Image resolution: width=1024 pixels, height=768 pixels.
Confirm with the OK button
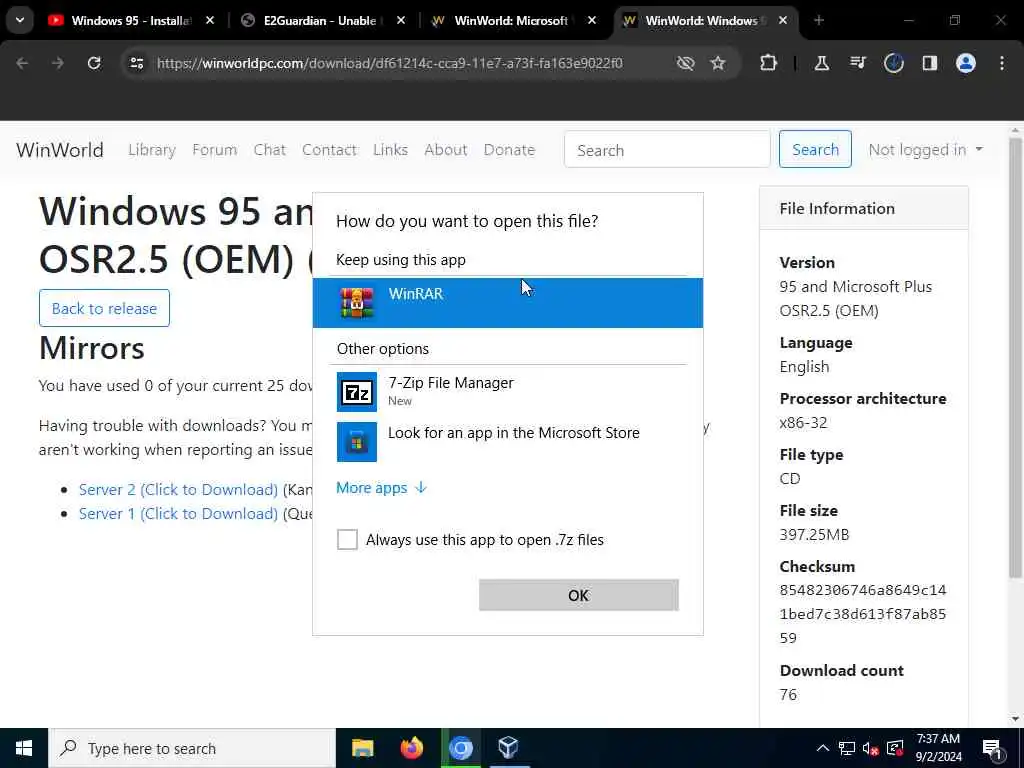579,595
